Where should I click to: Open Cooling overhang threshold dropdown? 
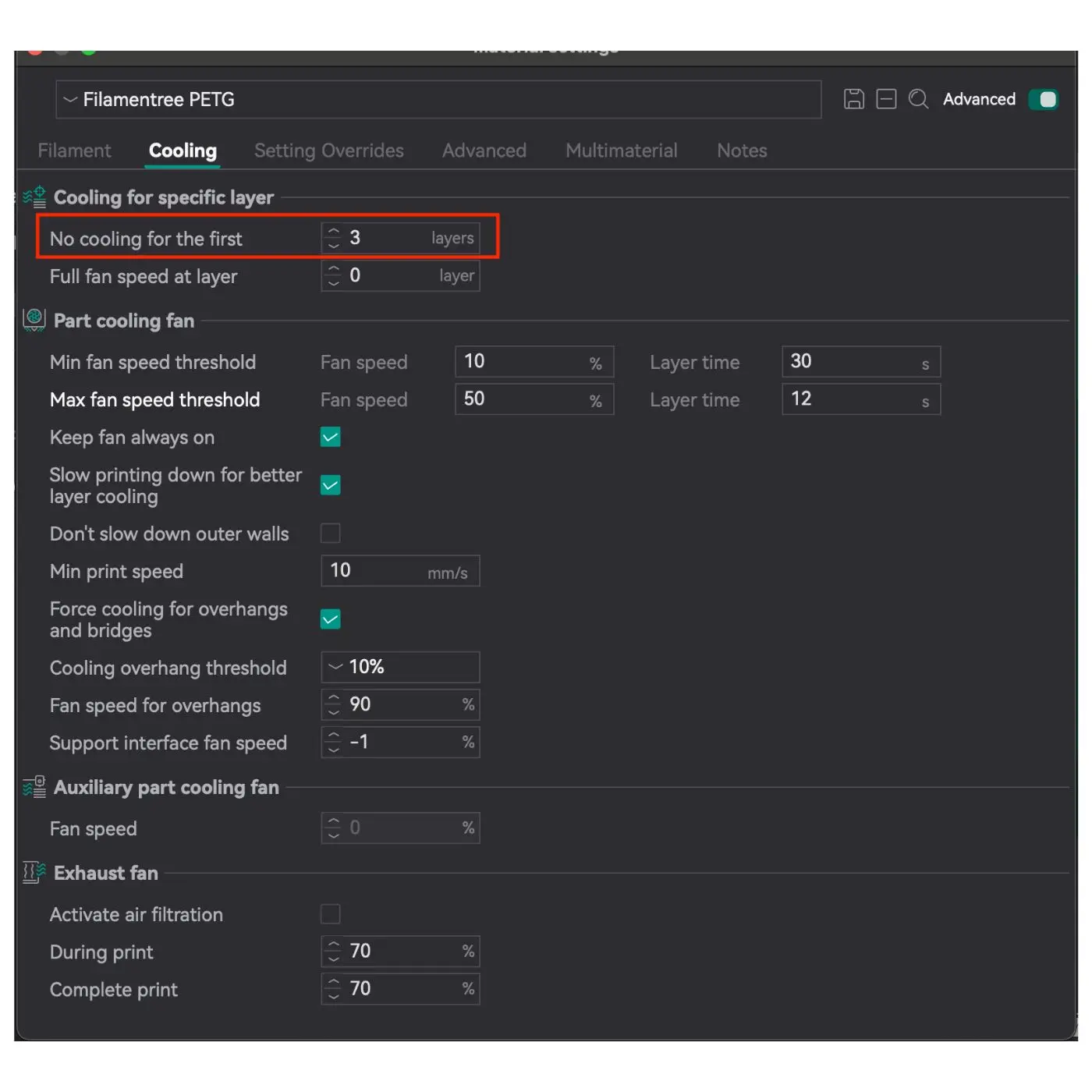[400, 668]
